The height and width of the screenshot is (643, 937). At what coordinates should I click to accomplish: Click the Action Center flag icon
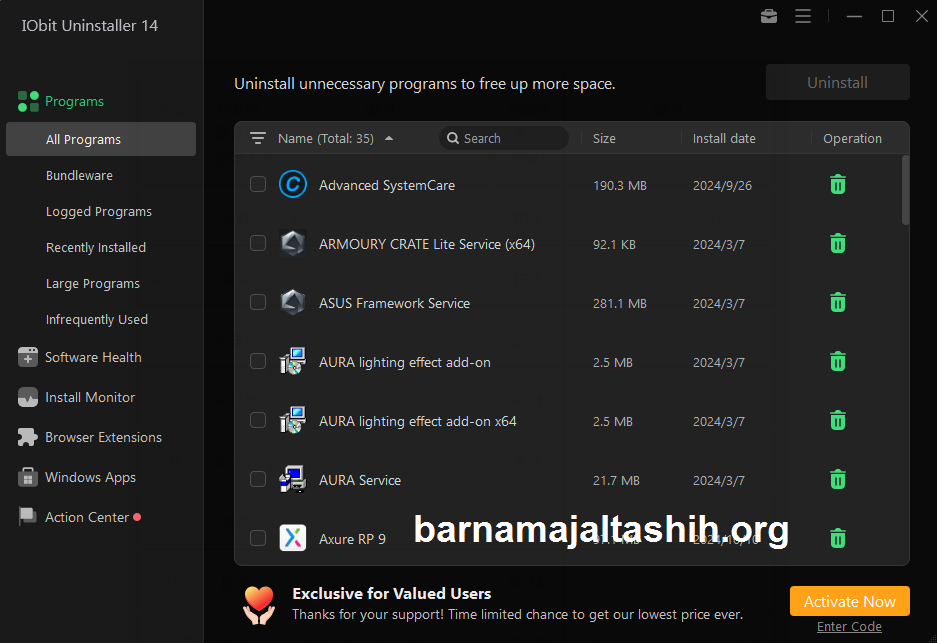(x=27, y=516)
